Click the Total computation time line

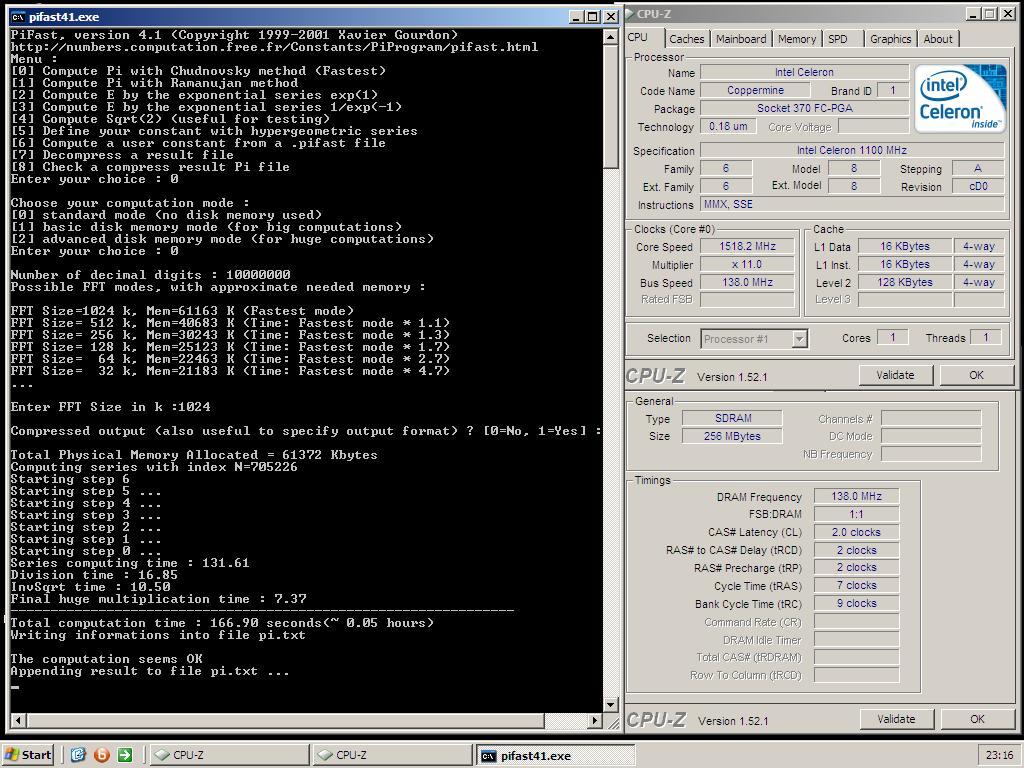[222, 623]
